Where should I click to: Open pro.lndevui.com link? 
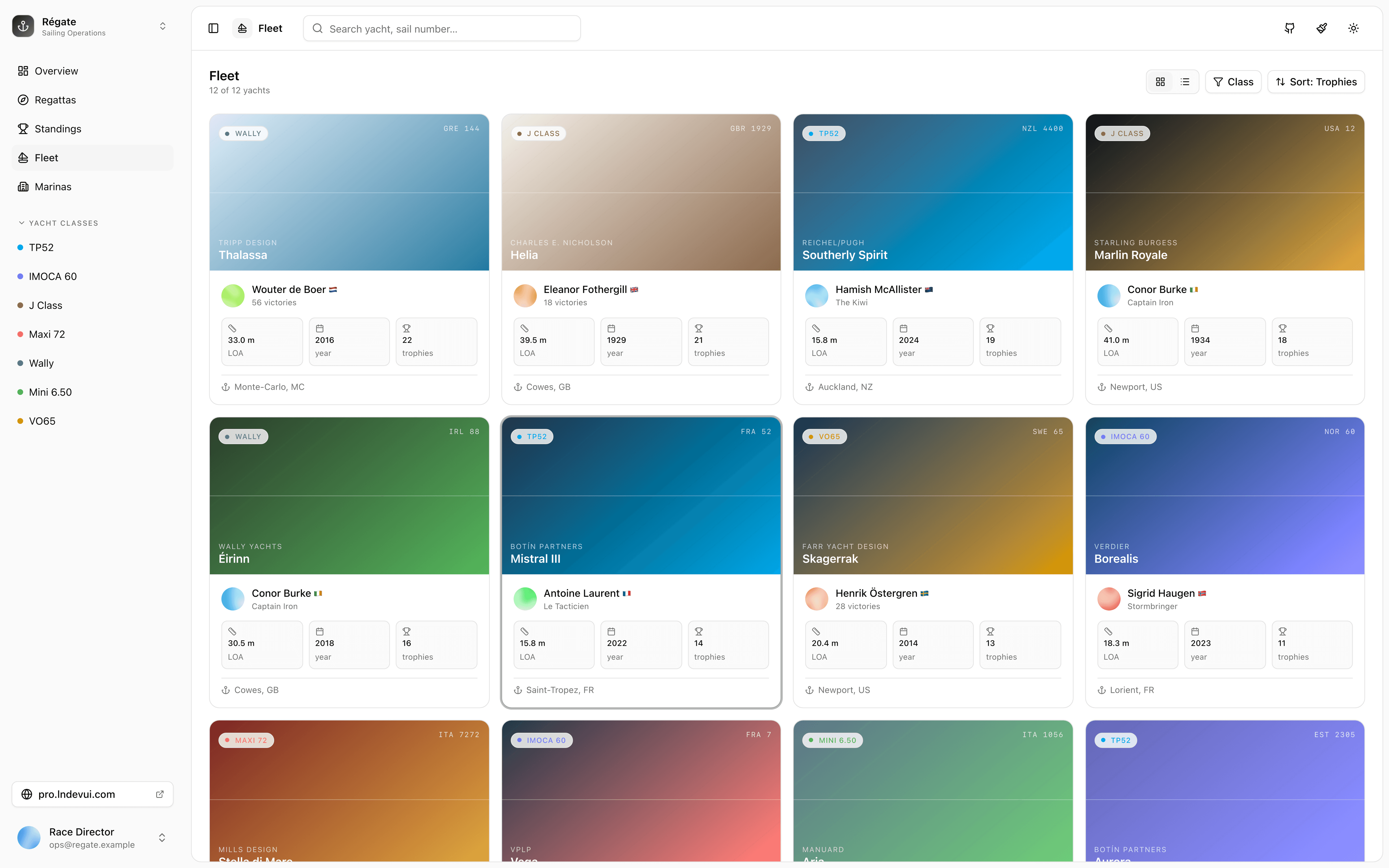click(x=92, y=794)
